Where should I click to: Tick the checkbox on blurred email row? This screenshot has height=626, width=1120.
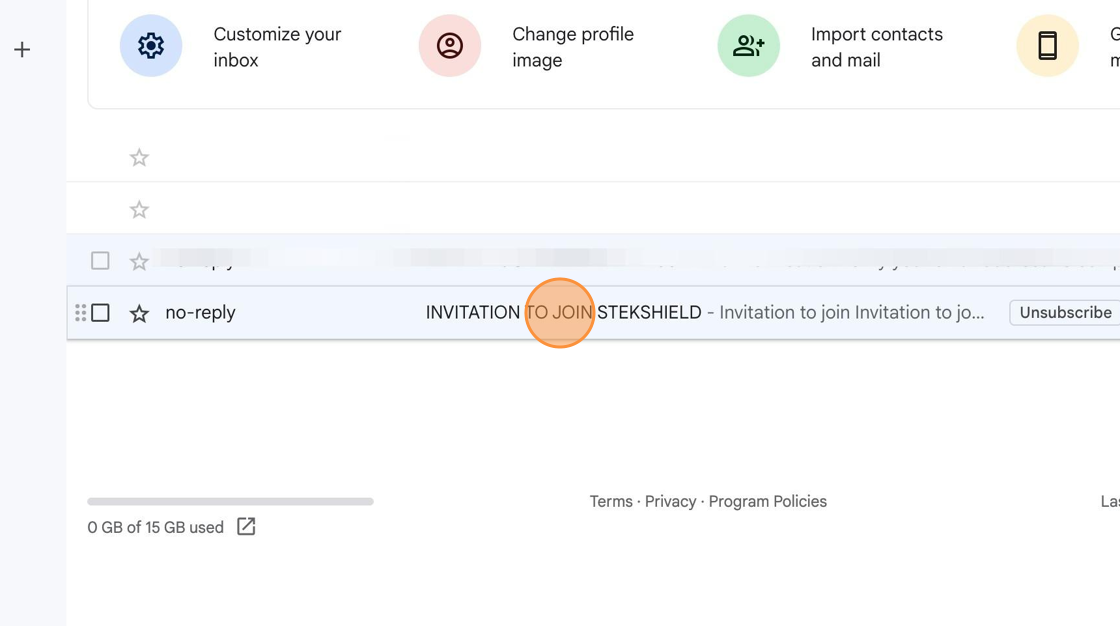[x=101, y=260]
